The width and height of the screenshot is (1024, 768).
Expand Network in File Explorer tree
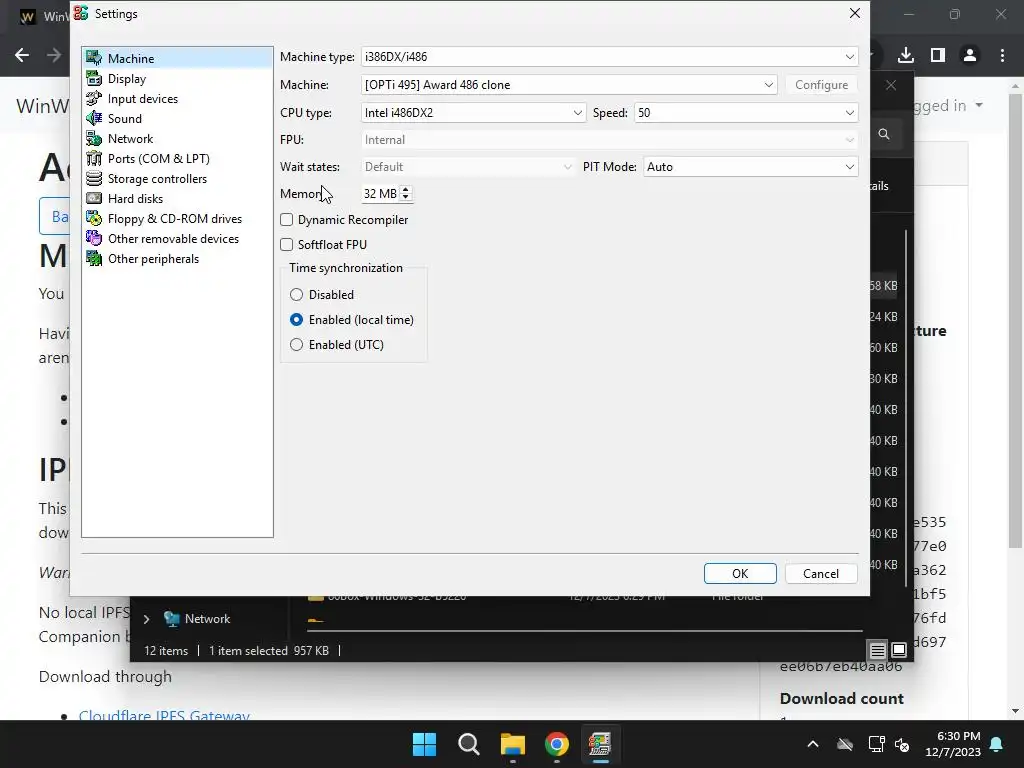[x=147, y=619]
